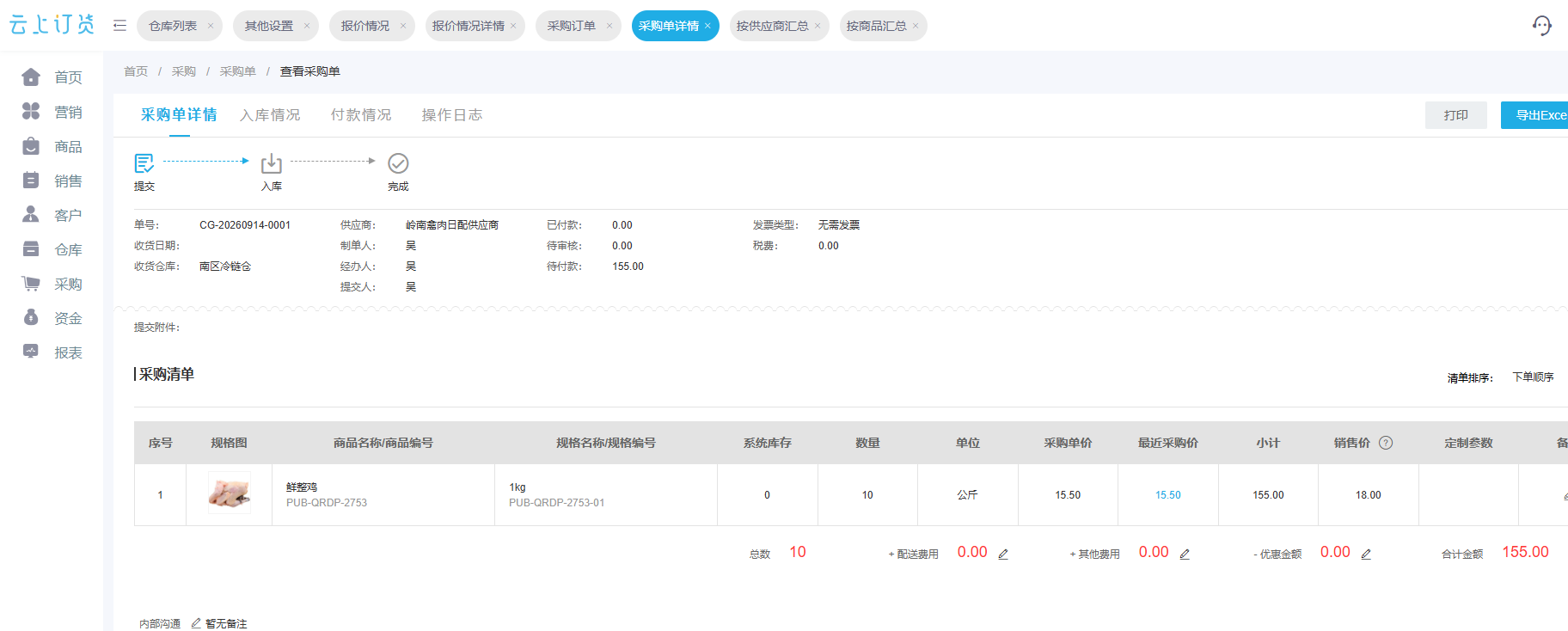
Task: Go to 采购单 breadcrumb link
Action: [238, 71]
